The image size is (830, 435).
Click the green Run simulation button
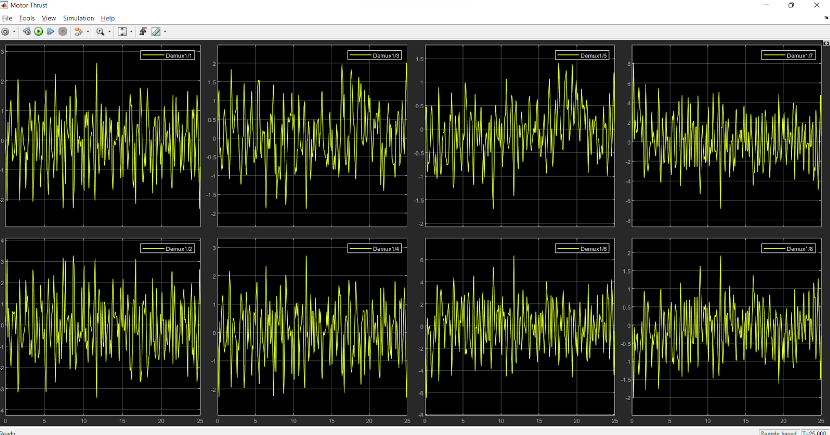pos(39,32)
